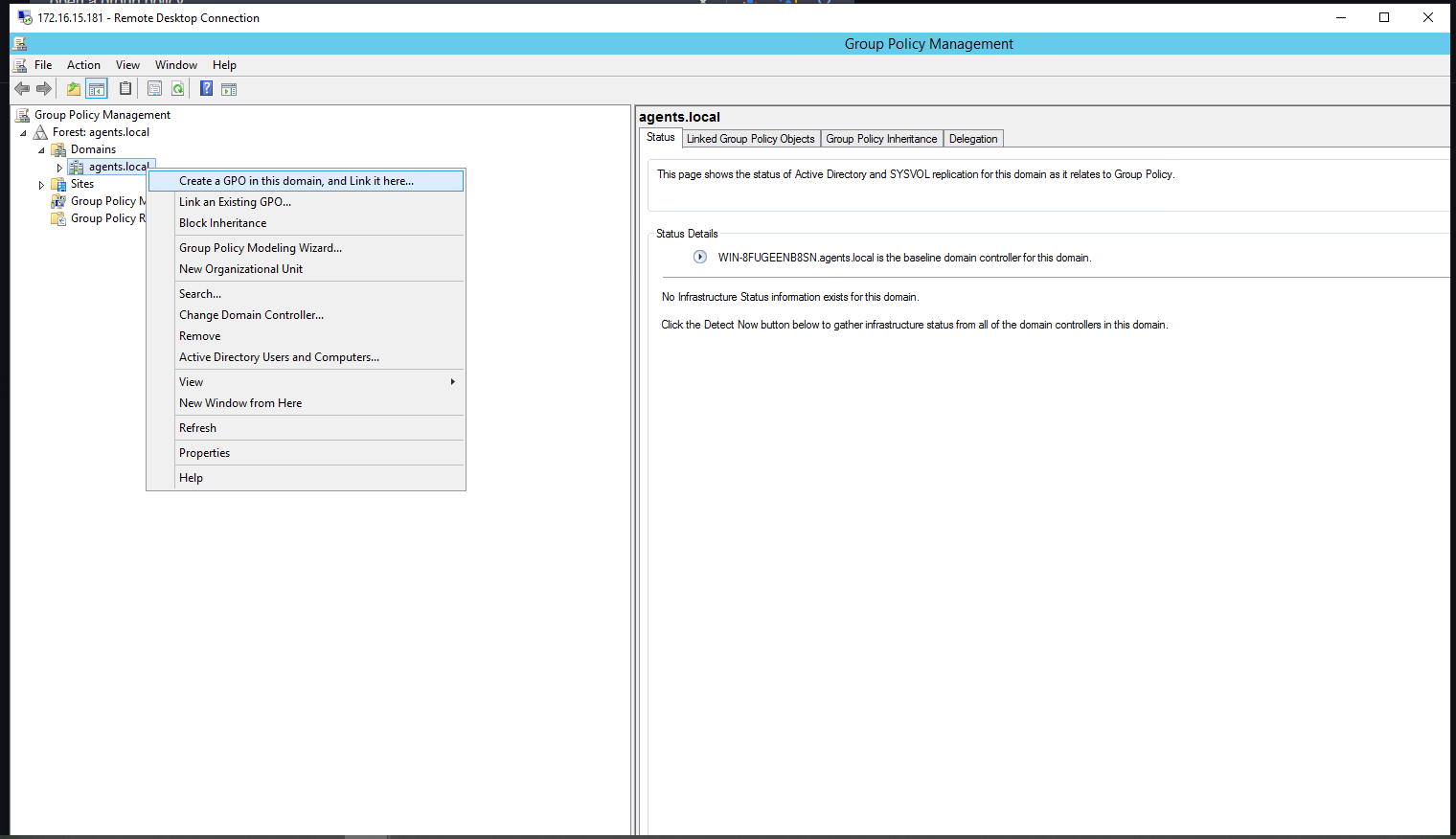
Task: Click the Group Policy Management root icon
Action: click(x=23, y=115)
